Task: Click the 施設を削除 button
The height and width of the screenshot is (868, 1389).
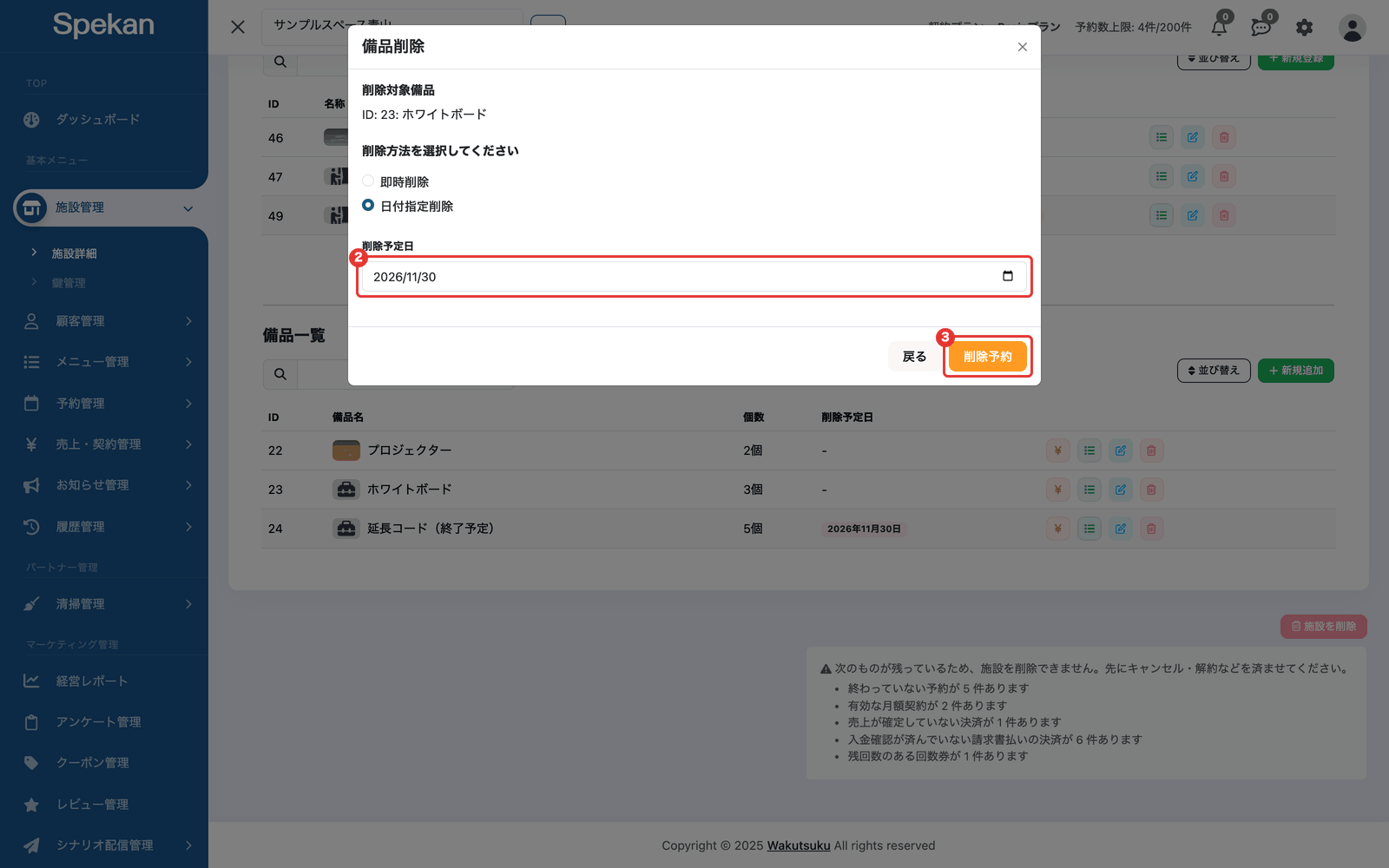Action: tap(1324, 627)
